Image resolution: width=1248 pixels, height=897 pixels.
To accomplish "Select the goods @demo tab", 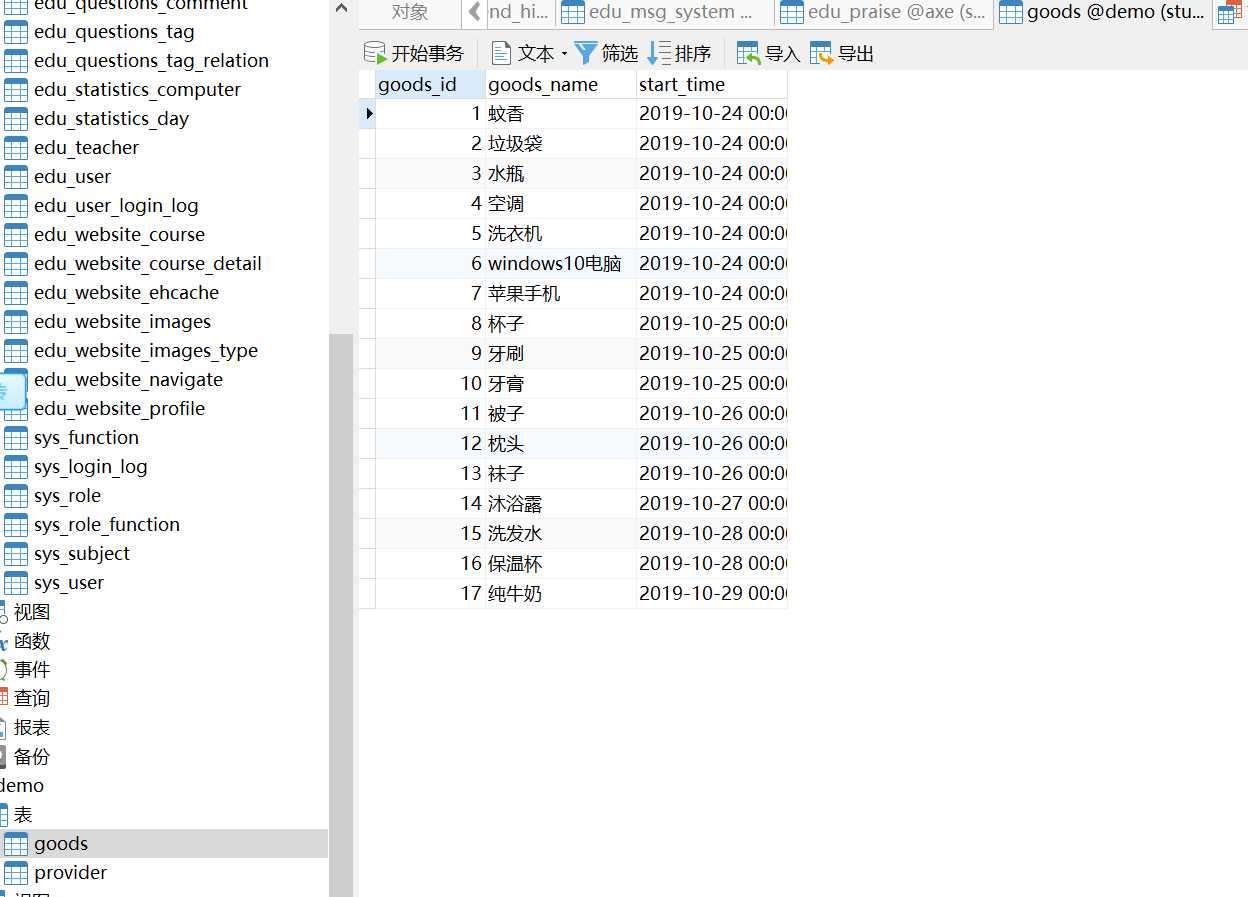I will tap(1103, 13).
